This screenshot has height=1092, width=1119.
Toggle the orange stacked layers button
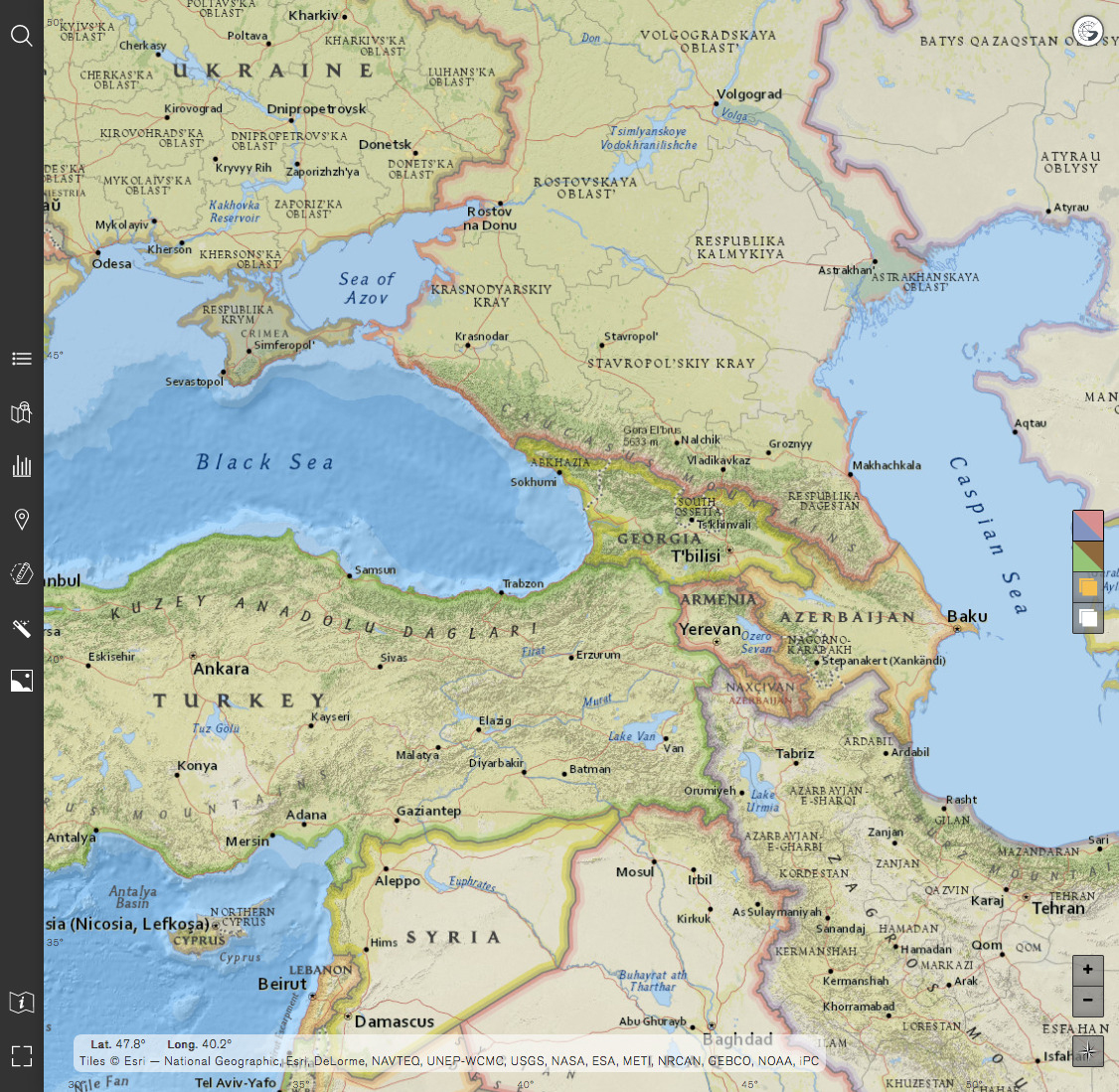point(1087,587)
